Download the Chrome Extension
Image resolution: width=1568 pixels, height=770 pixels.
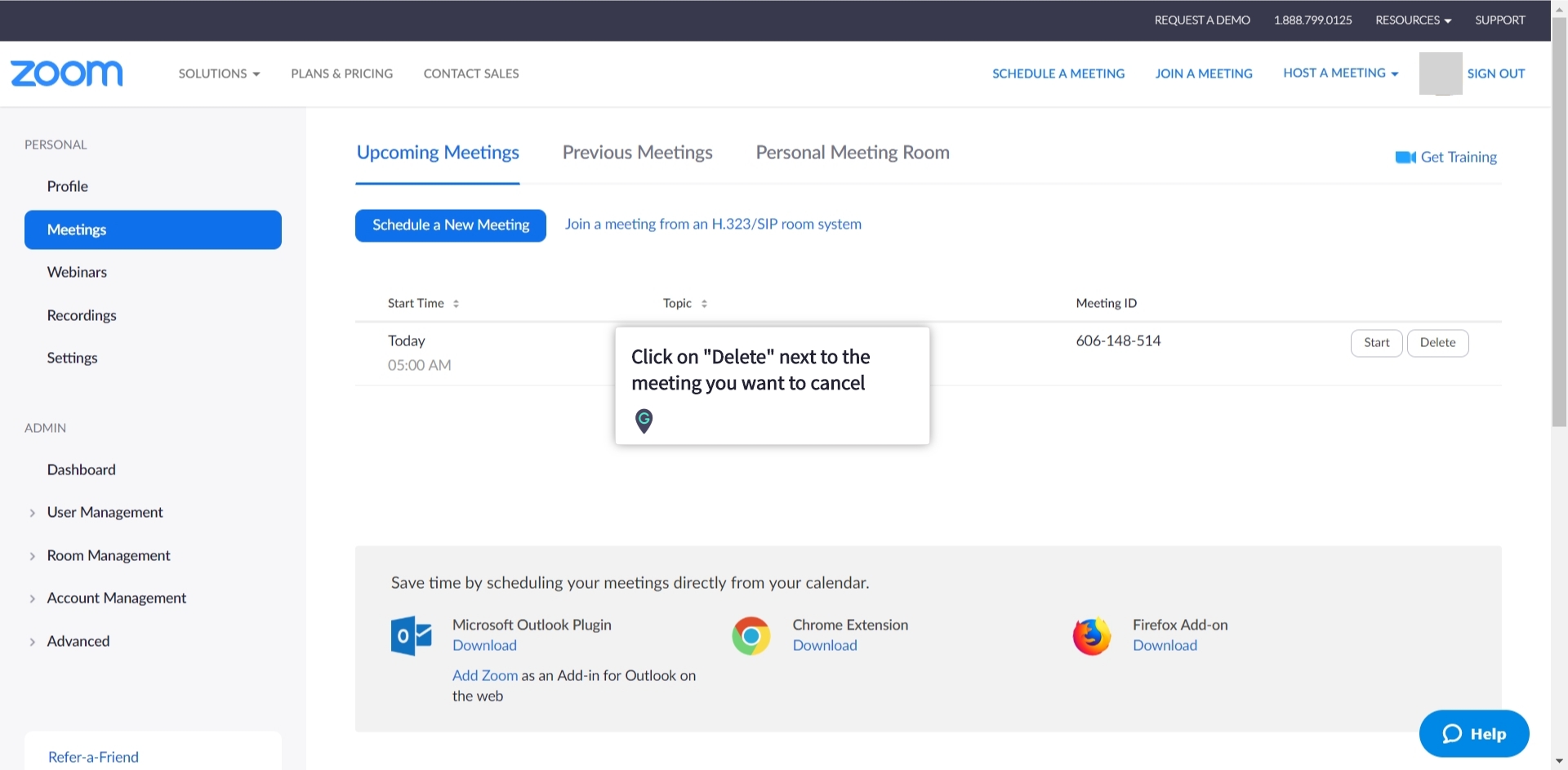(x=825, y=645)
